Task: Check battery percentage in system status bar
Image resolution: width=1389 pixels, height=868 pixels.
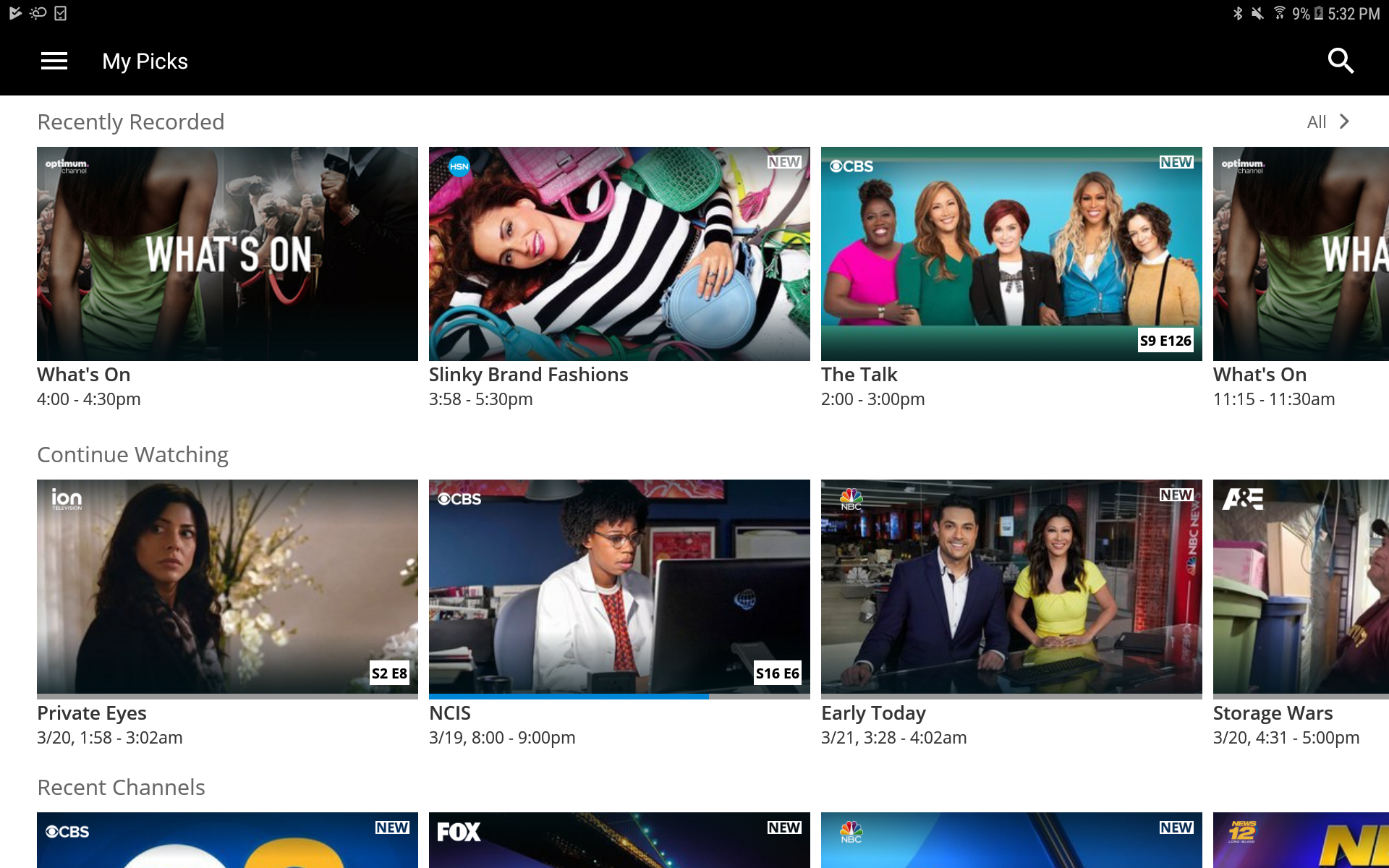Action: (x=1297, y=12)
